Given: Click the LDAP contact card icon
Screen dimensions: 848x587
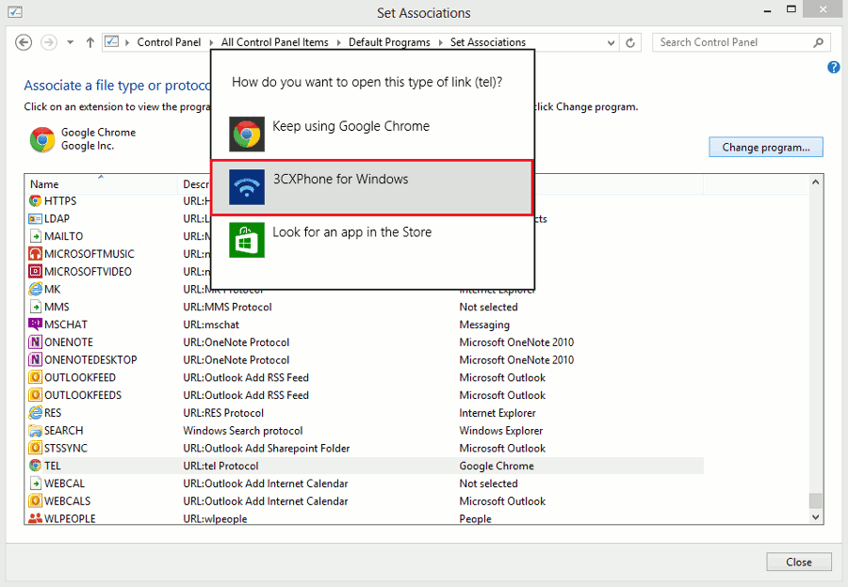Looking at the screenshot, I should 35,219.
